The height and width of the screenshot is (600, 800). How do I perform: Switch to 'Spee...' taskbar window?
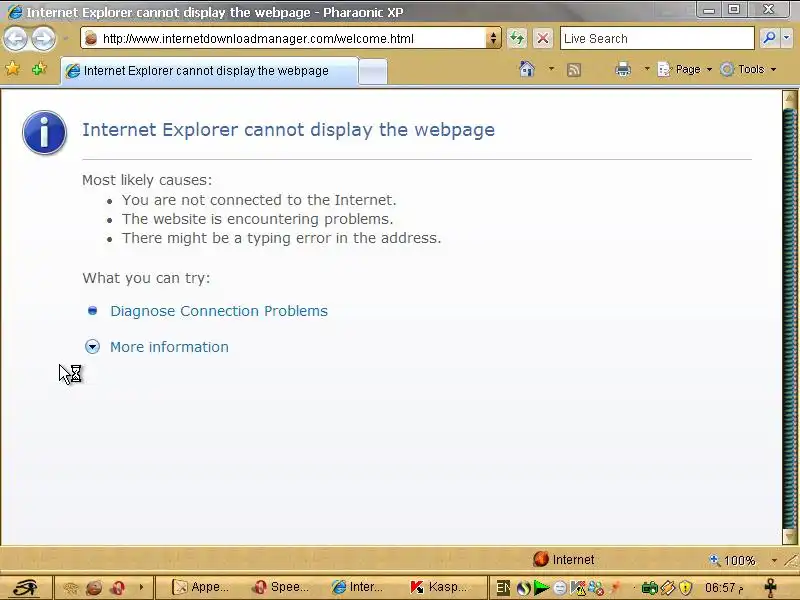[282, 587]
